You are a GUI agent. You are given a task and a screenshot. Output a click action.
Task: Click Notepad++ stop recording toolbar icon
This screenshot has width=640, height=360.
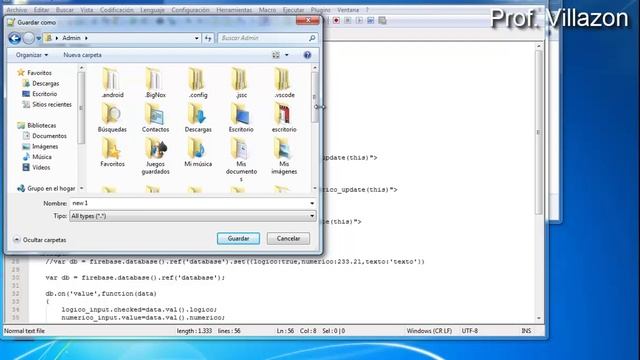click(x=347, y=20)
